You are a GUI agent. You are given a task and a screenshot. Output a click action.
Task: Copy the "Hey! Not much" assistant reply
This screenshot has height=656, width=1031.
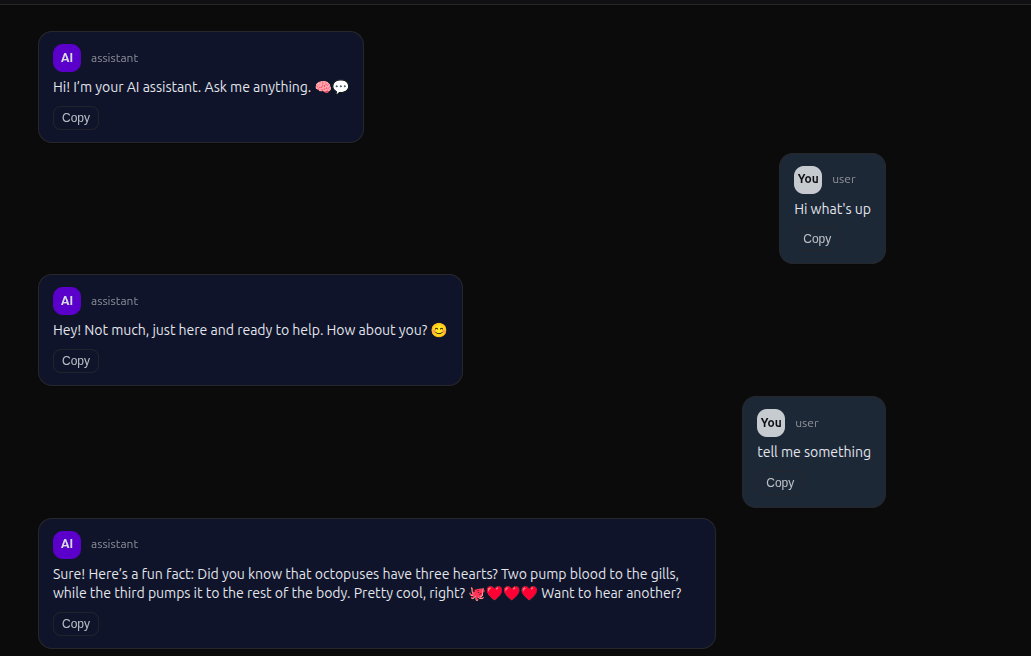(76, 361)
